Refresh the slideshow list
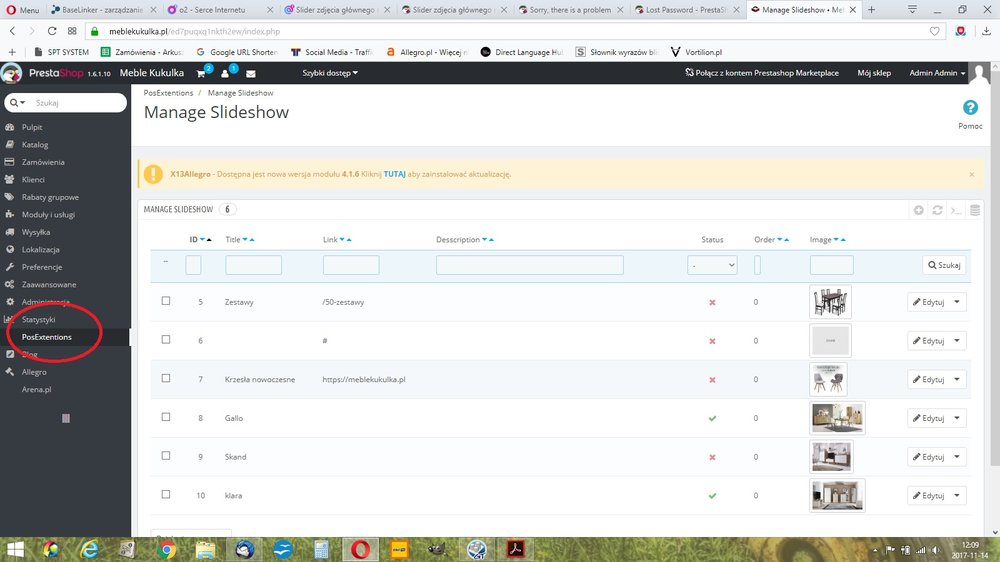Viewport: 1000px width, 562px height. coord(937,210)
